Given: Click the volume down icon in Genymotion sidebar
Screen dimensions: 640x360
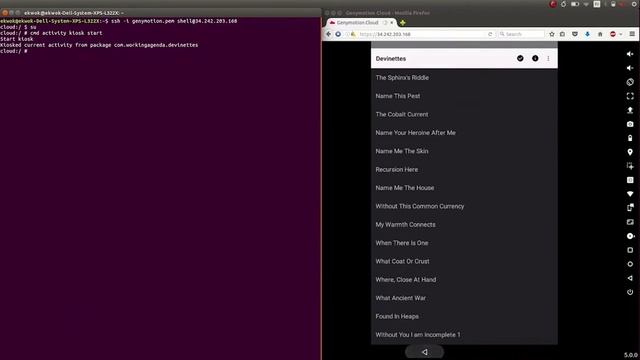Looking at the screenshot, I should pos(630,68).
